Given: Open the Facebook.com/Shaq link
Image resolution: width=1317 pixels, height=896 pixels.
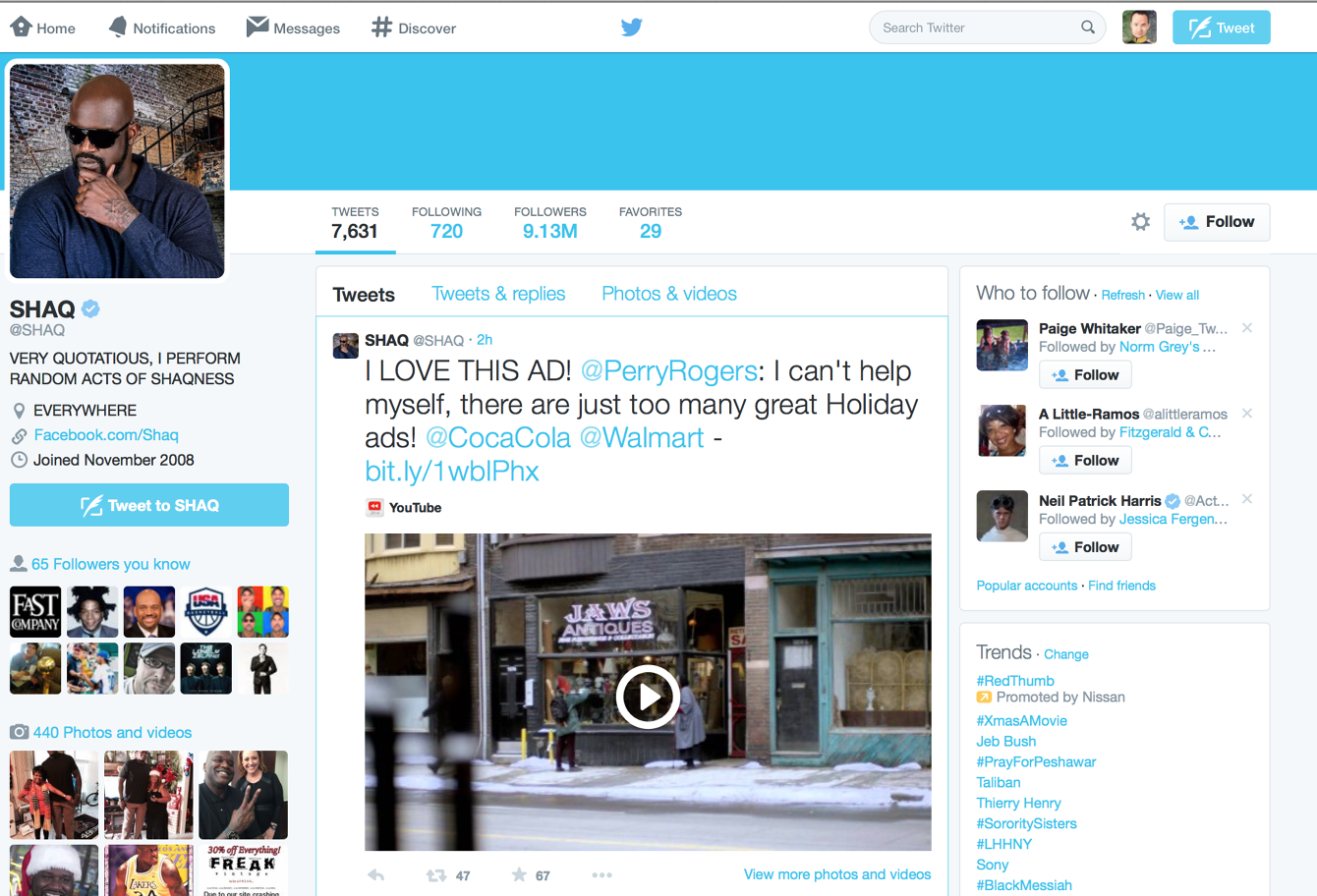Looking at the screenshot, I should (x=106, y=435).
